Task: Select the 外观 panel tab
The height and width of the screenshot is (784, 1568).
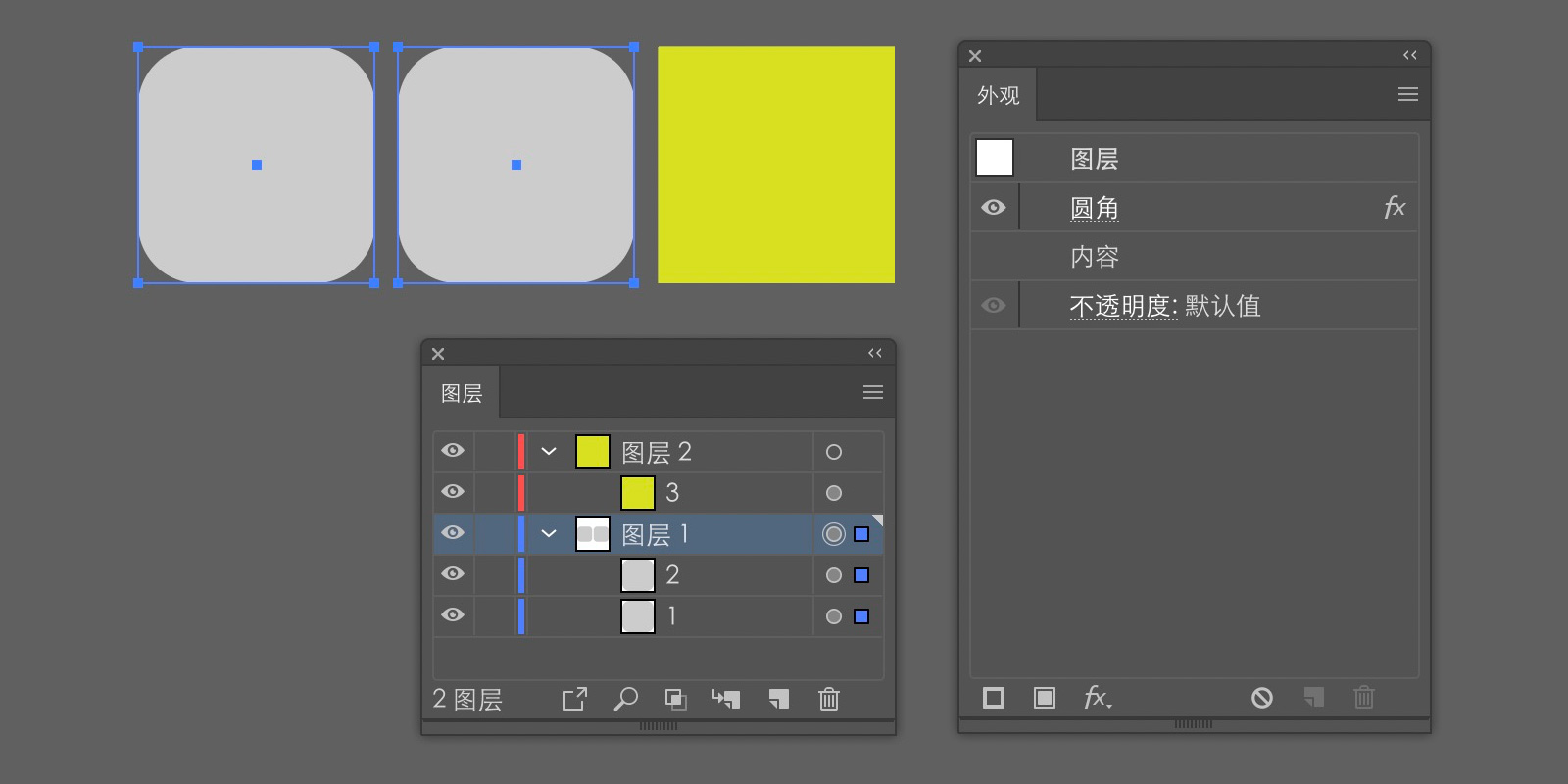Action: coord(999,95)
